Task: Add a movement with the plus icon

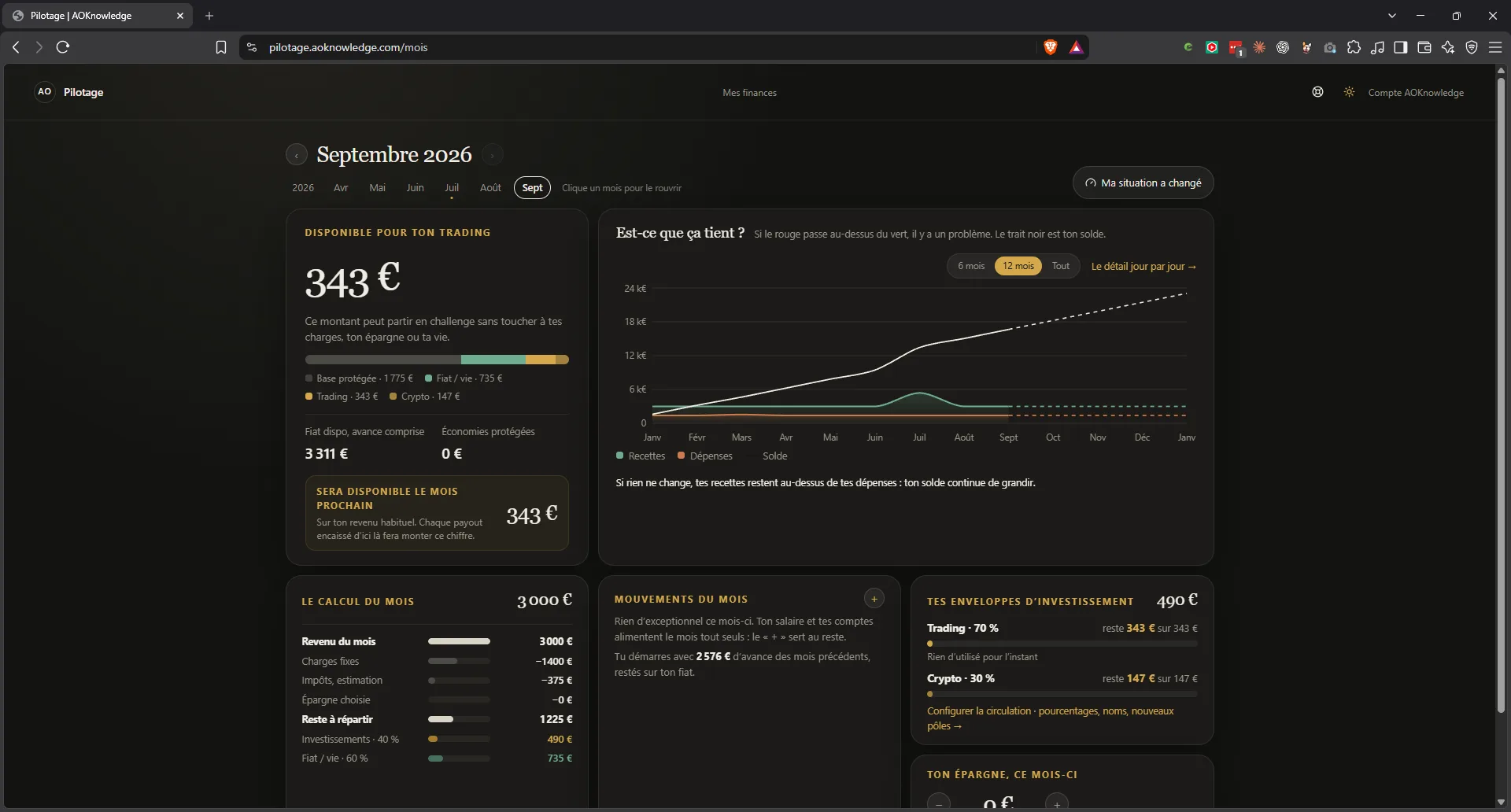Action: coord(874,599)
